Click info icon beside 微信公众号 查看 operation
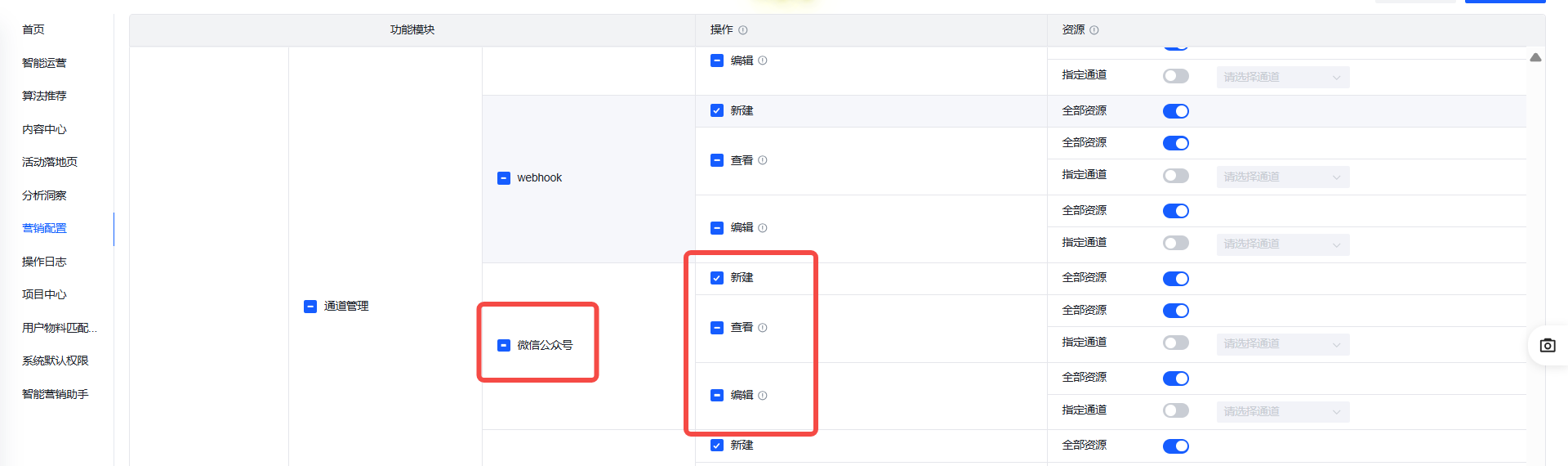 763,328
